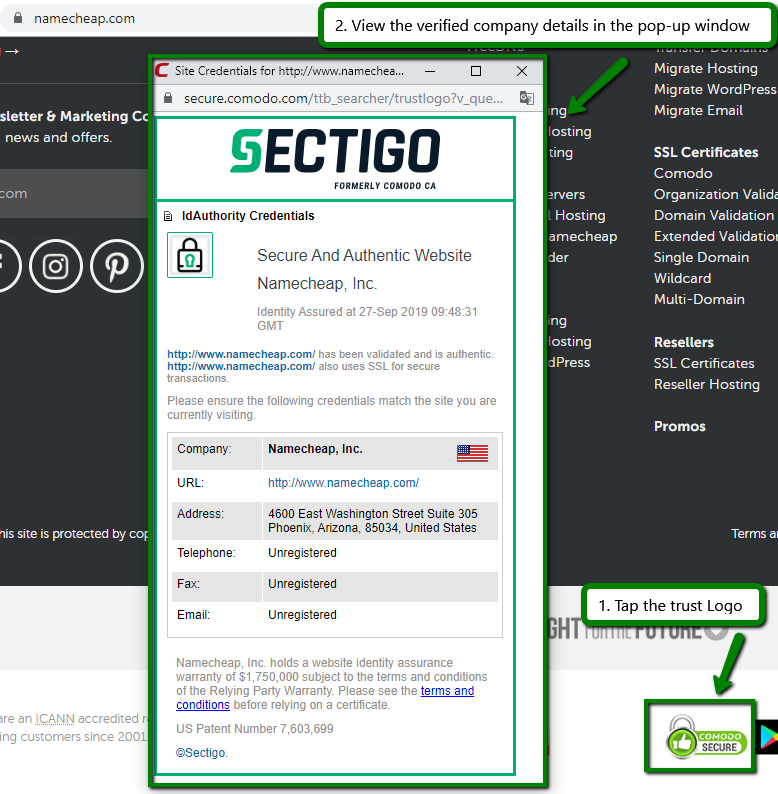Screen dimensions: 778x794
Task: Open the Promos link
Action: (680, 426)
